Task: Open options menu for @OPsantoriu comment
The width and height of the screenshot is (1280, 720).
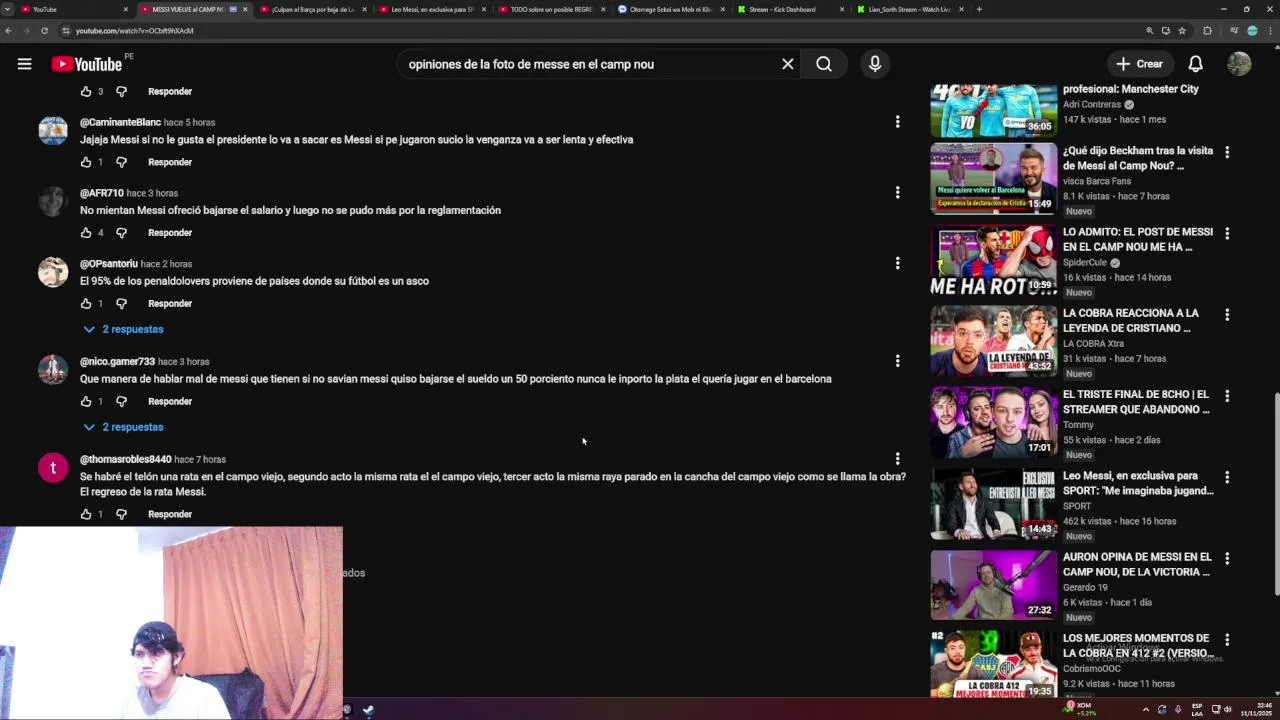Action: tap(897, 263)
